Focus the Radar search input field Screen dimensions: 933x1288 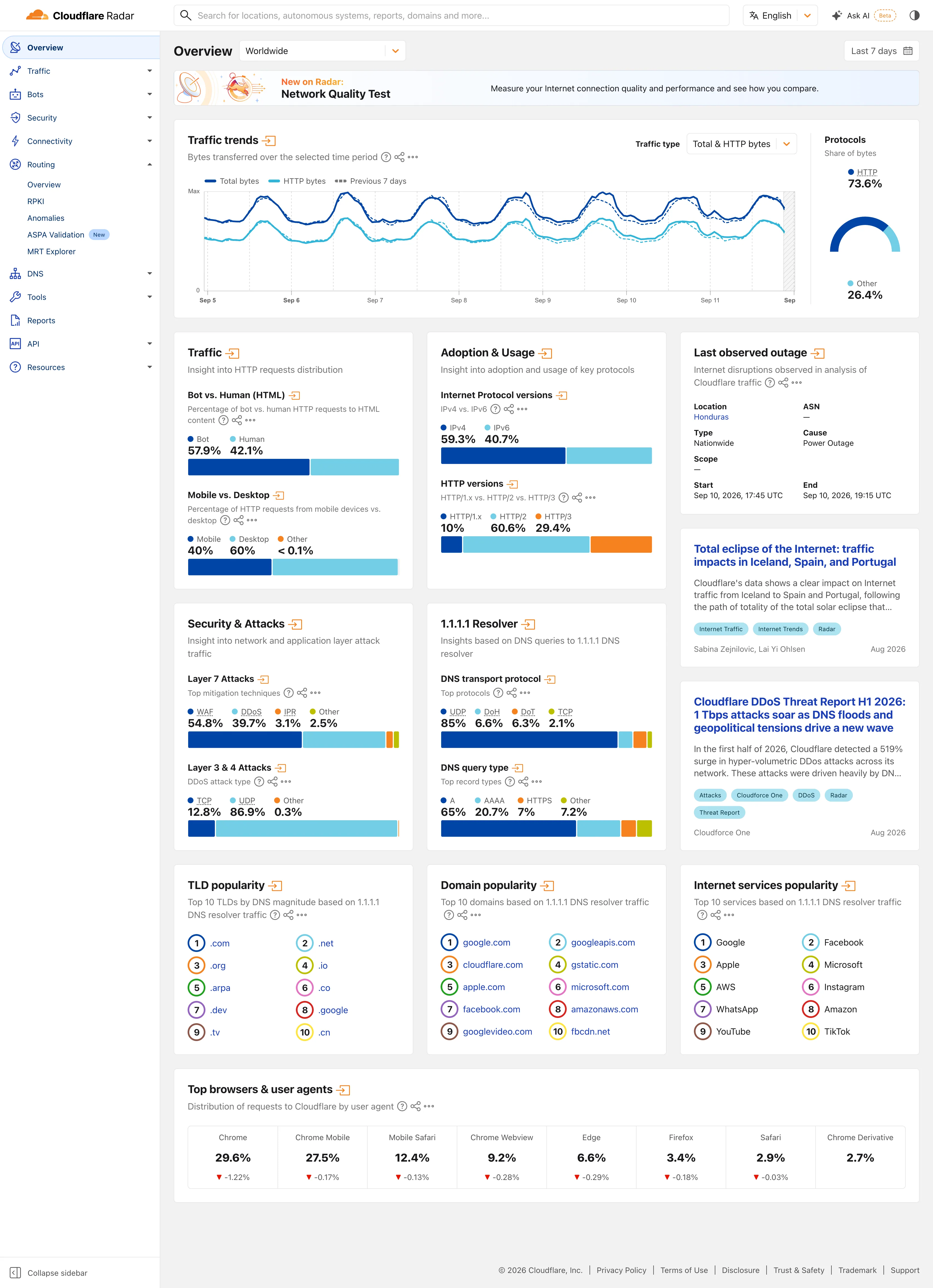451,15
